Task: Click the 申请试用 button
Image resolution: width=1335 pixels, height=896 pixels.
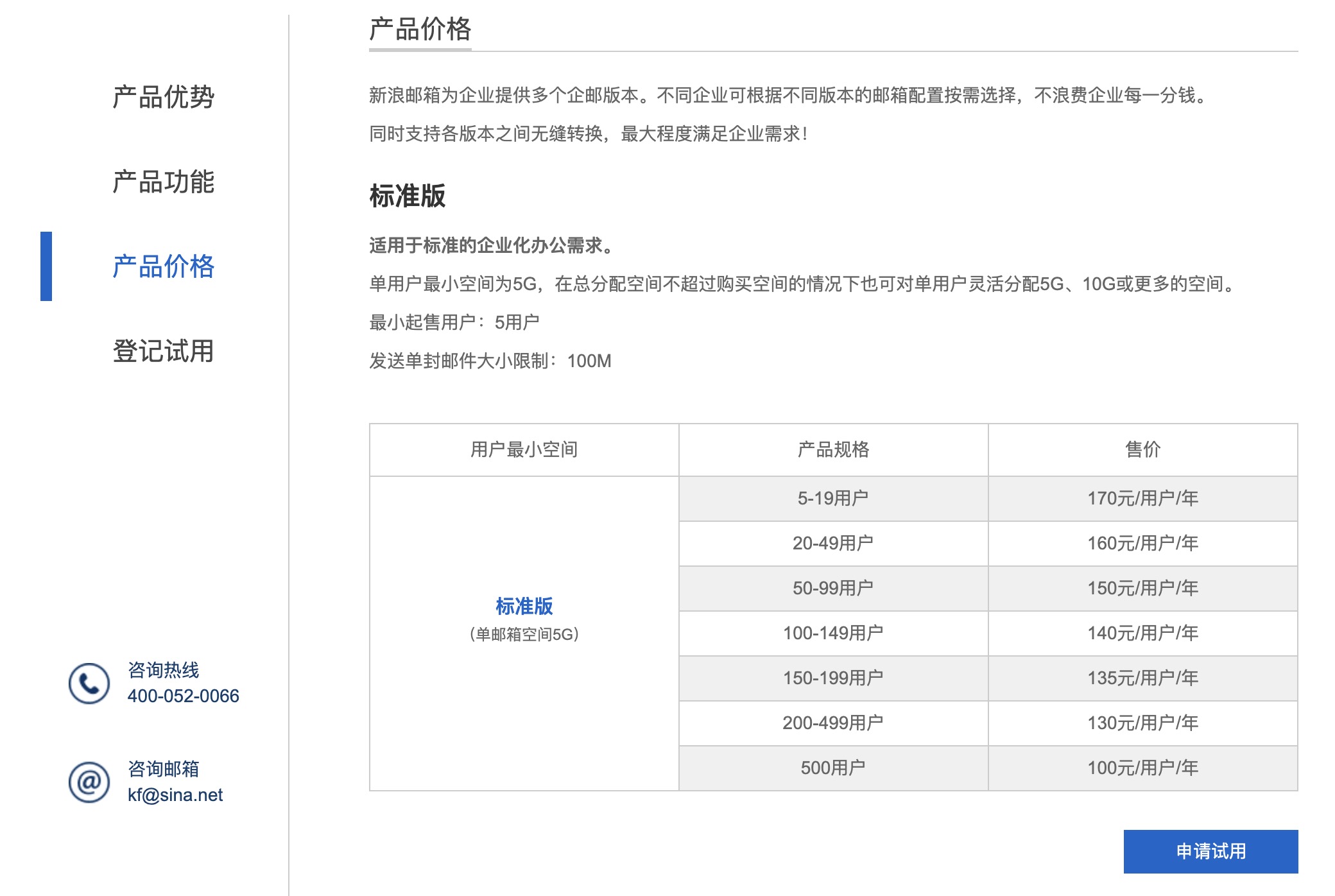Action: tap(1210, 851)
